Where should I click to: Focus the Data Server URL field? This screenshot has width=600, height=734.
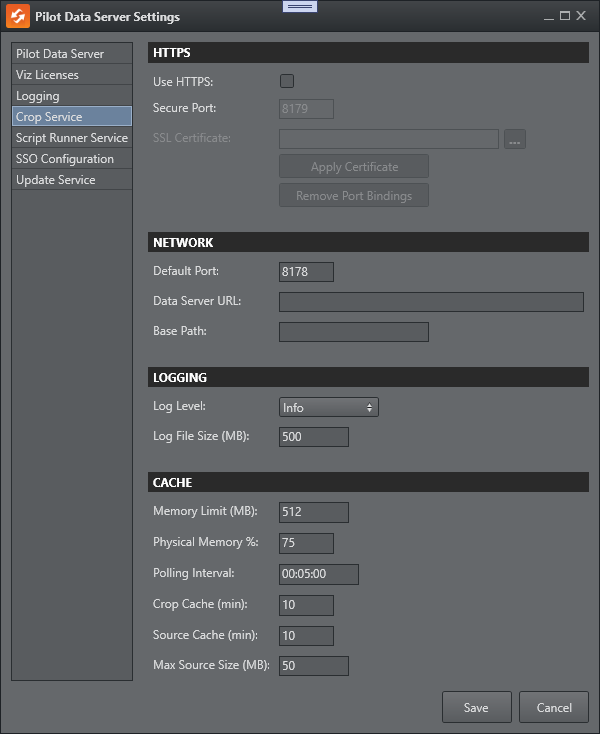[430, 302]
